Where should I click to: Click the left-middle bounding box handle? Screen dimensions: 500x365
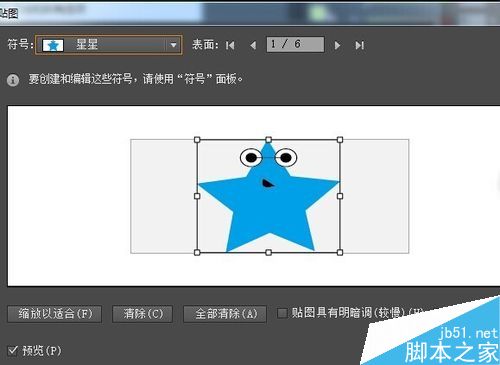pos(197,196)
